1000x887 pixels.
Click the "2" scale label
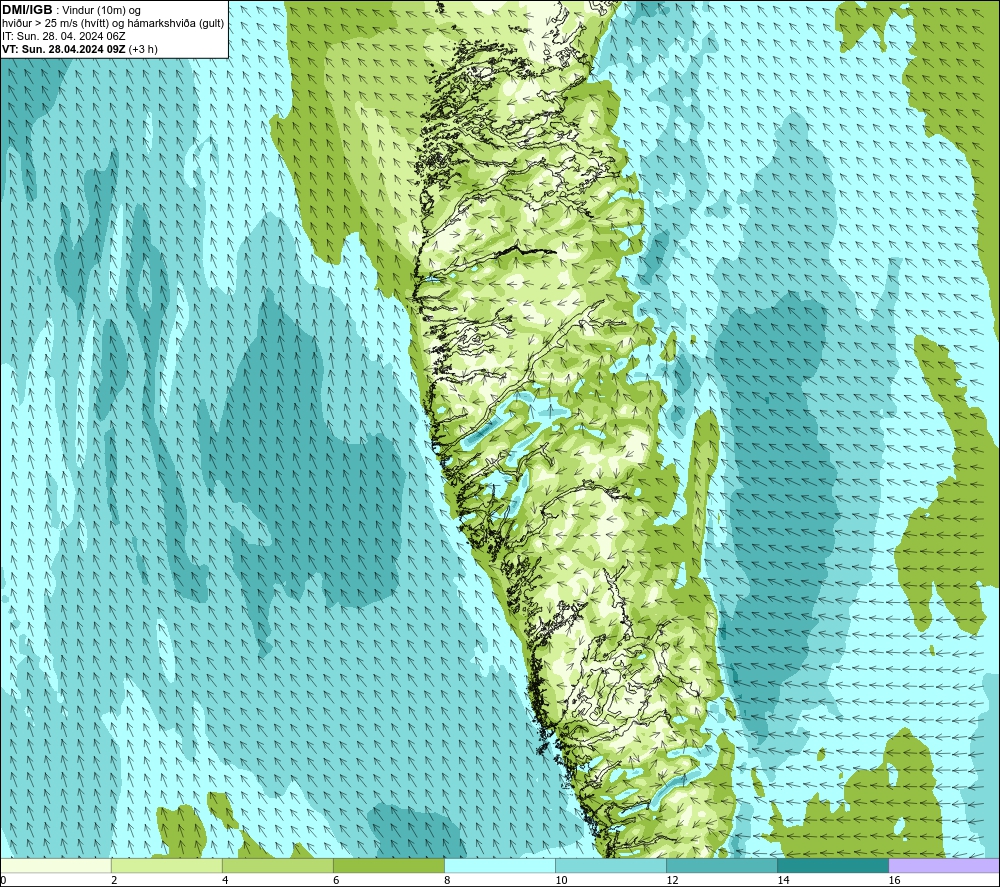coord(114,881)
